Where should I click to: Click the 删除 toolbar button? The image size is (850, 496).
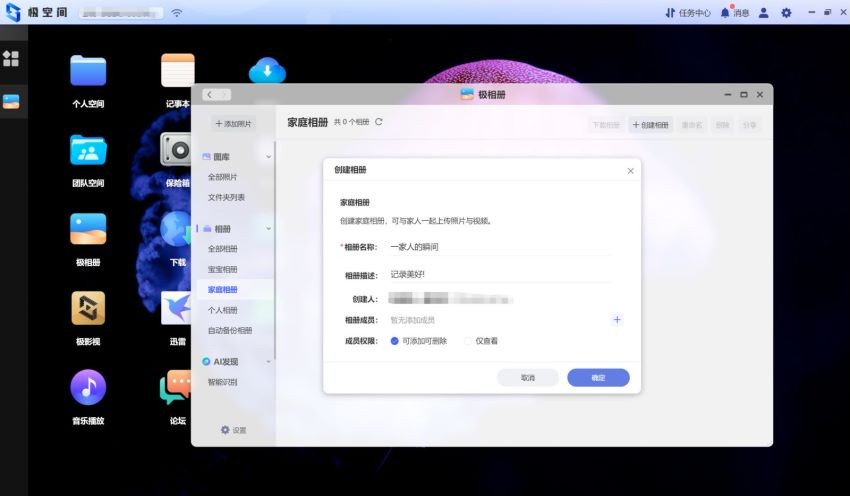(723, 125)
